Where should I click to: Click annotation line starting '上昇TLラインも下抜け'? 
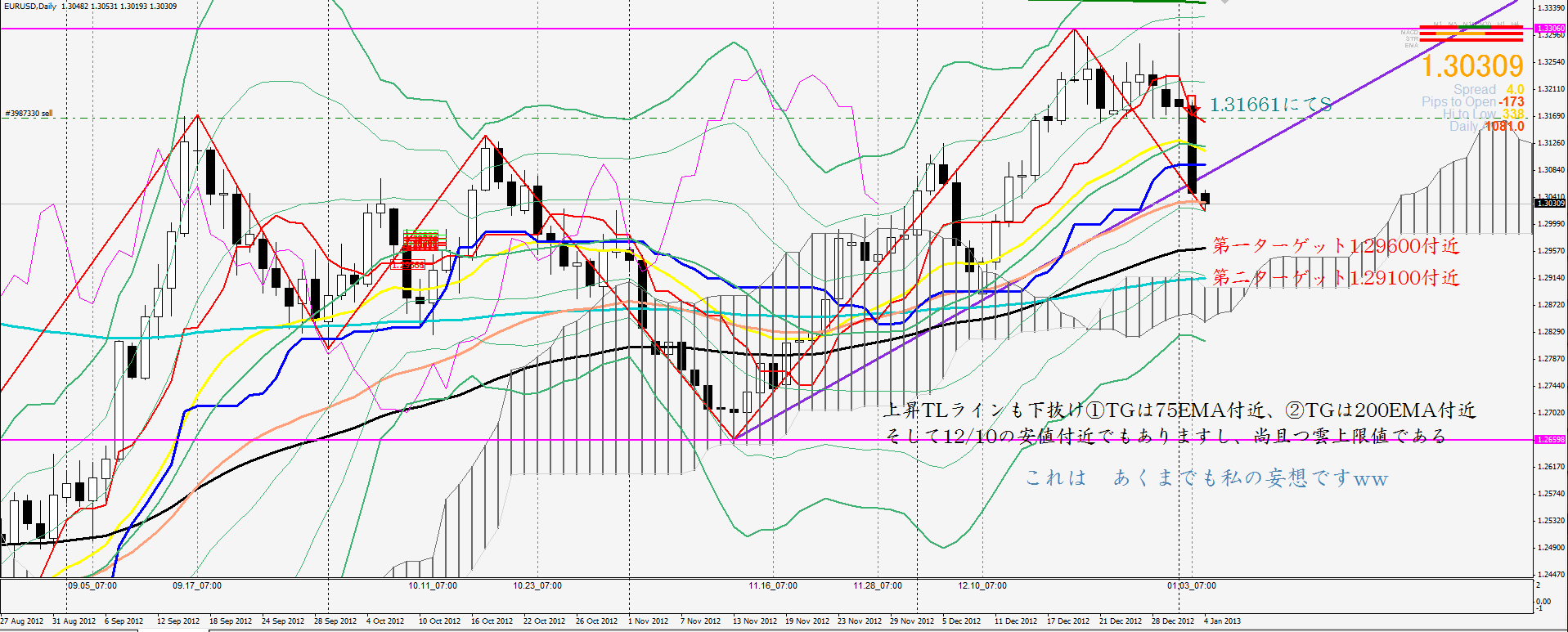tap(1179, 410)
